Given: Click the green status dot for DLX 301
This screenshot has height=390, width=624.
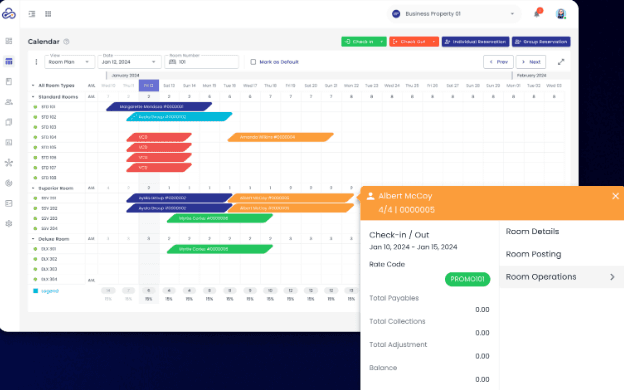Looking at the screenshot, I should [35, 249].
